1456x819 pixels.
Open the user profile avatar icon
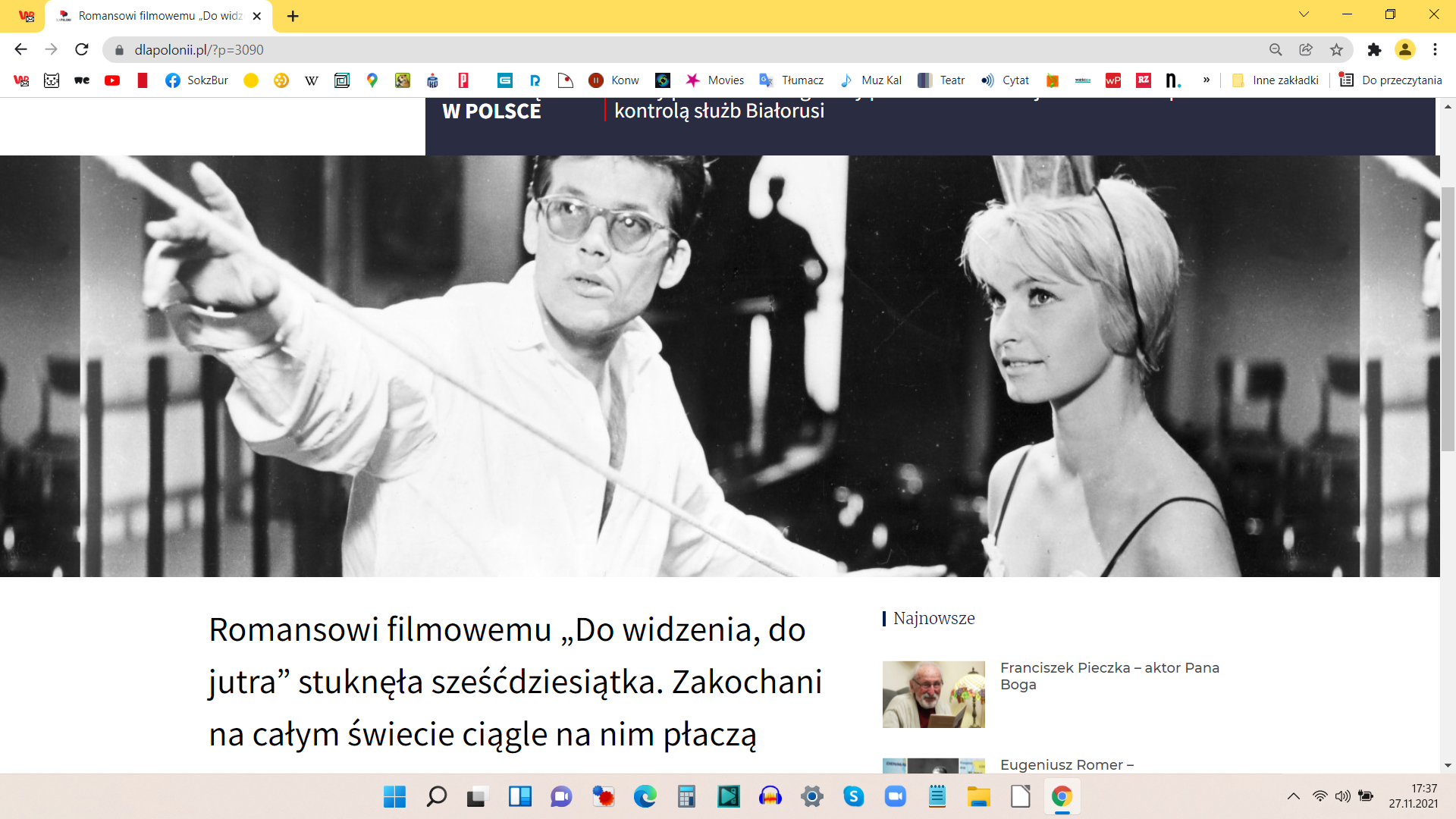(1404, 49)
